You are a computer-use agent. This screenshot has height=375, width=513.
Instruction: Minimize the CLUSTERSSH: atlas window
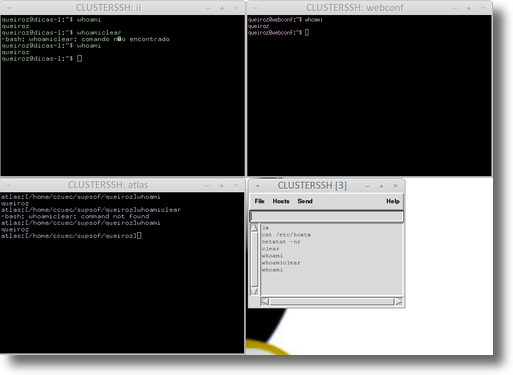208,186
